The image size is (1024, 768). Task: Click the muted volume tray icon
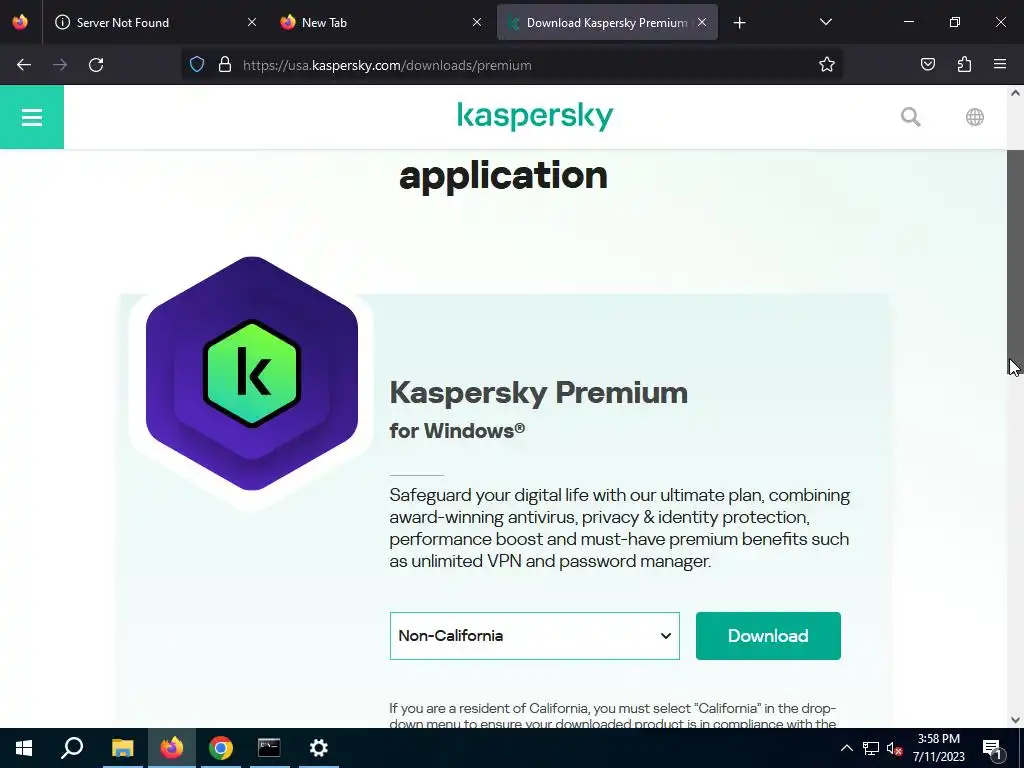point(894,748)
